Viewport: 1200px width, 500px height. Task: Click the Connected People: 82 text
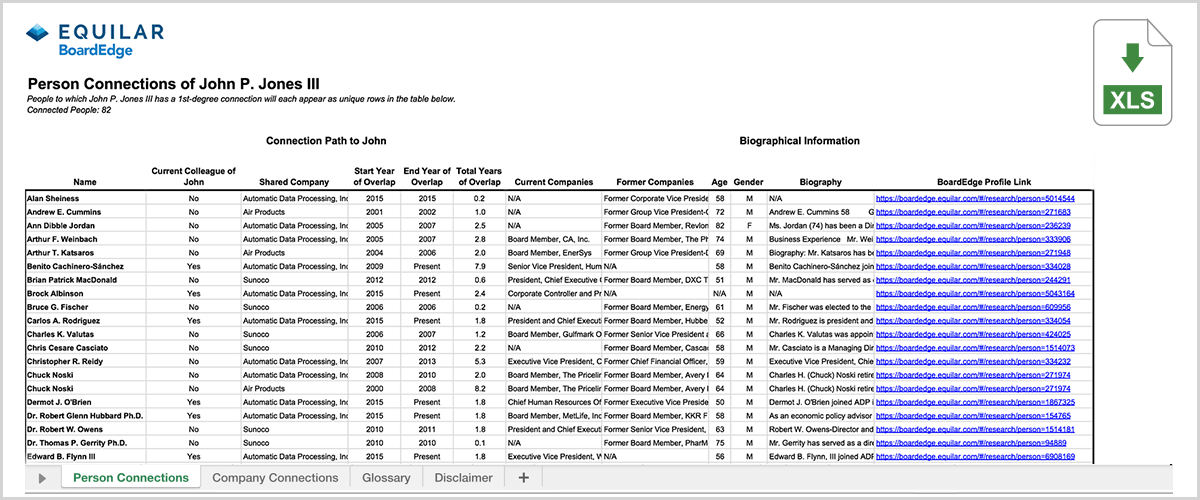69,110
